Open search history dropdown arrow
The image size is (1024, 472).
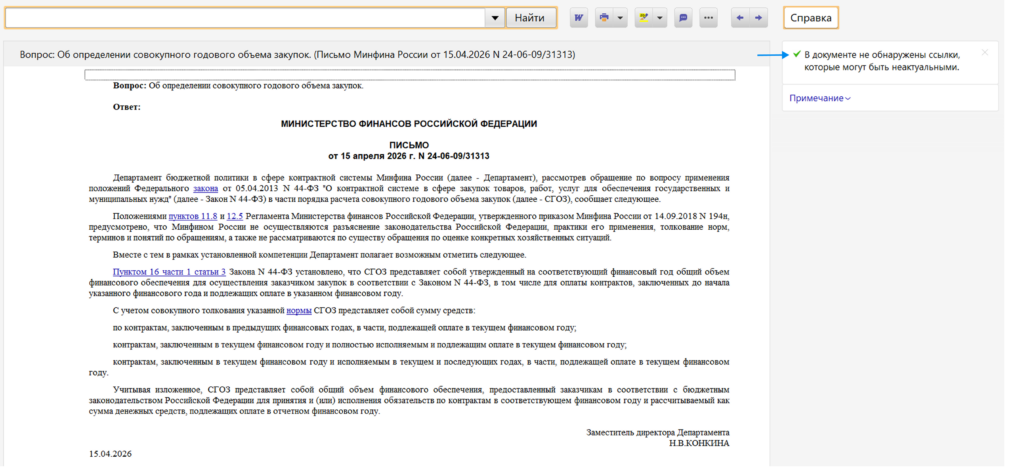[x=494, y=18]
